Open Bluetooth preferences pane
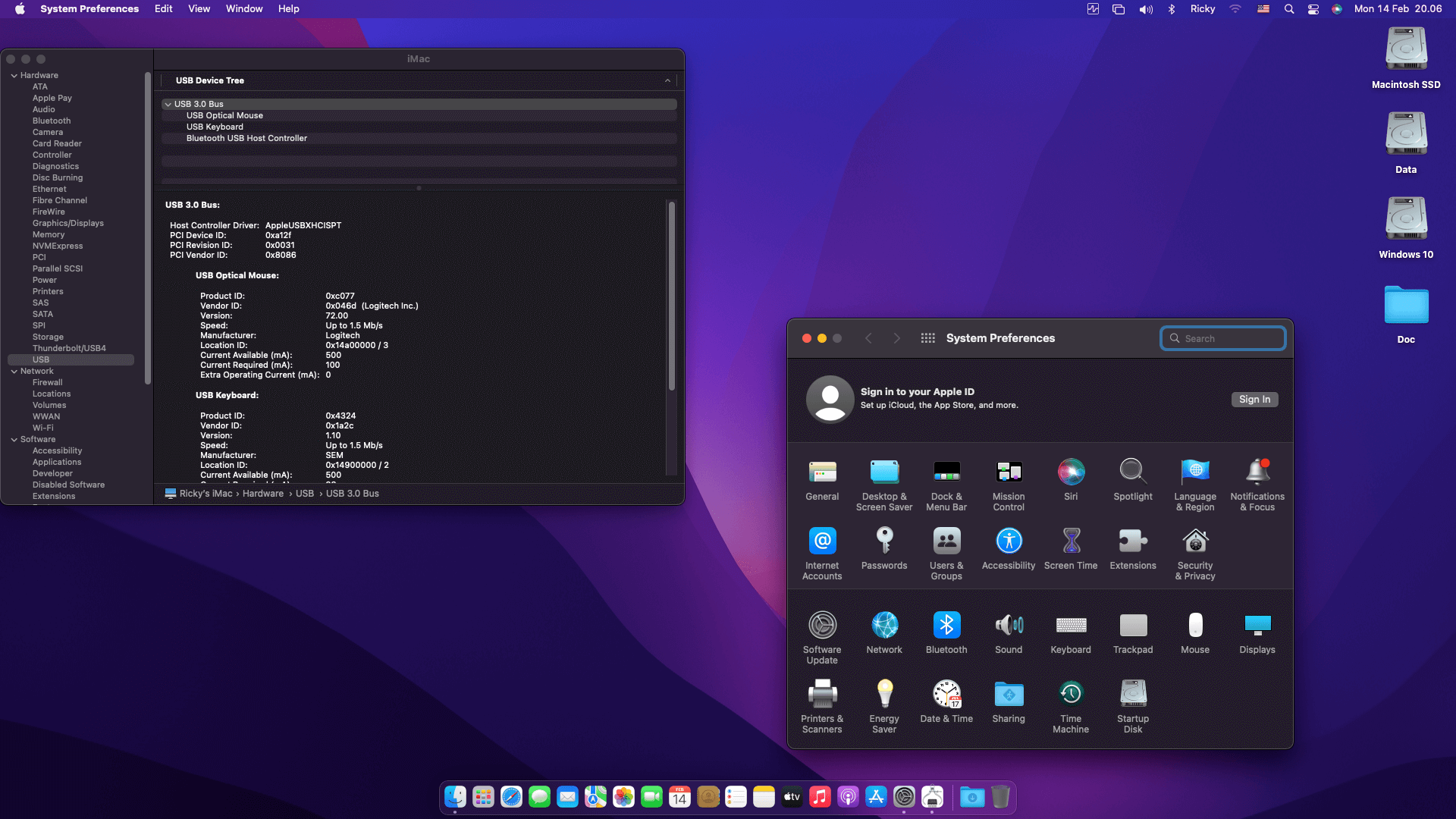The width and height of the screenshot is (1456, 819). [x=946, y=633]
